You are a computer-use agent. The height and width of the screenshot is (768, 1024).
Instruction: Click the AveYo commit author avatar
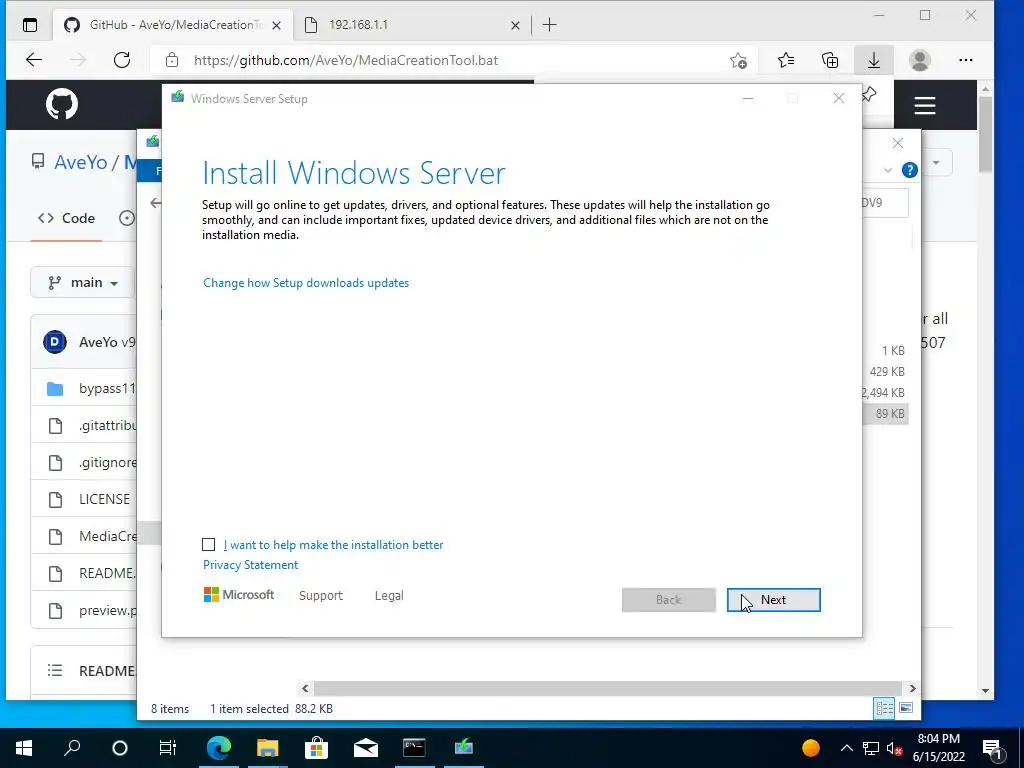55,342
